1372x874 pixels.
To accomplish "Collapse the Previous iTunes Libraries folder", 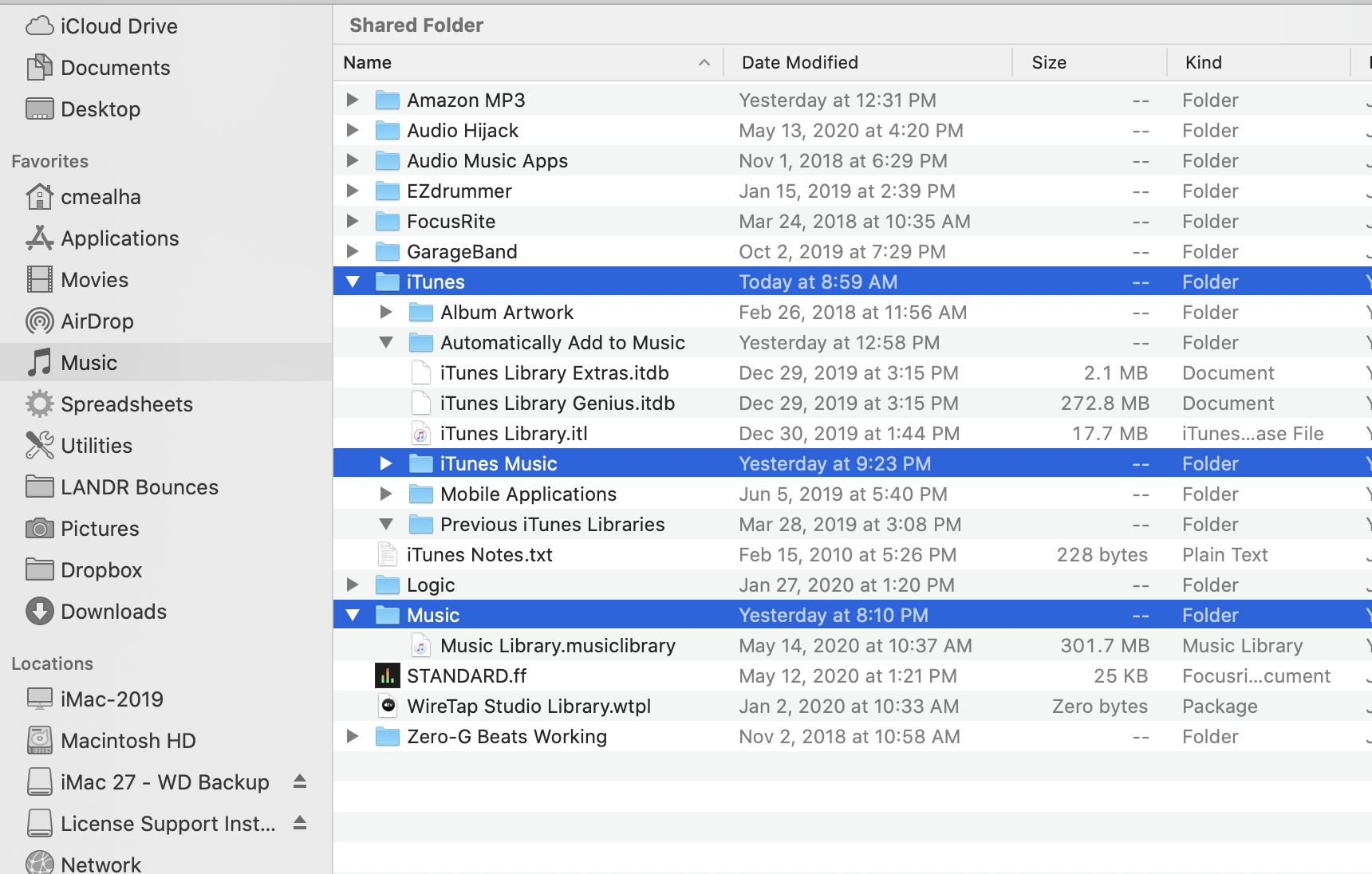I will [x=386, y=525].
